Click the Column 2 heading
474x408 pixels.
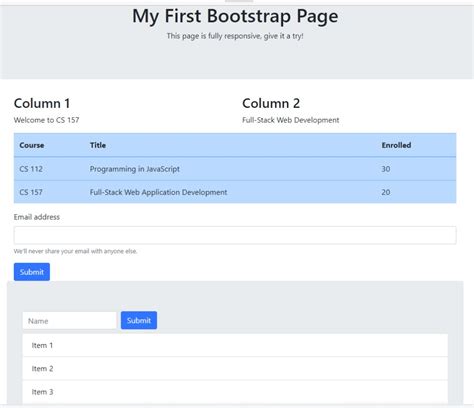(271, 103)
